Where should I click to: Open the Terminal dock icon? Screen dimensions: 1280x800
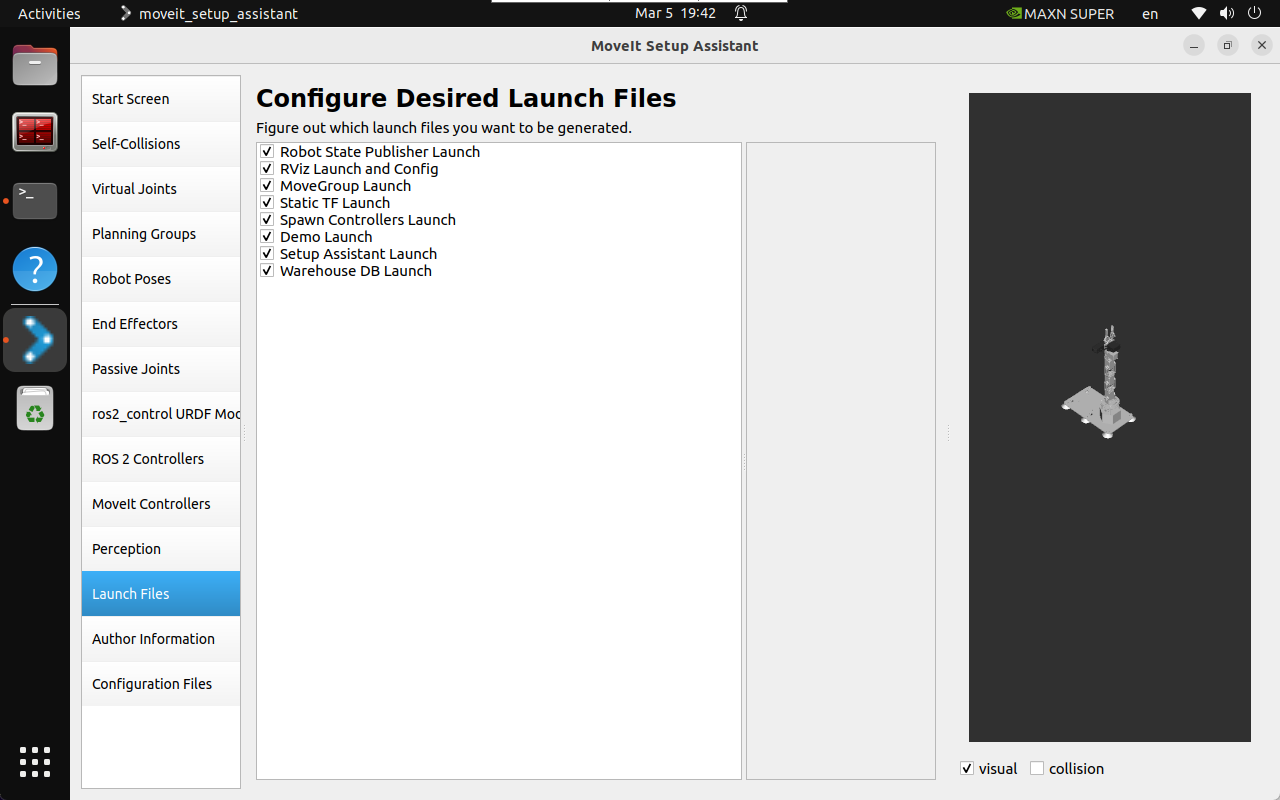(x=35, y=201)
